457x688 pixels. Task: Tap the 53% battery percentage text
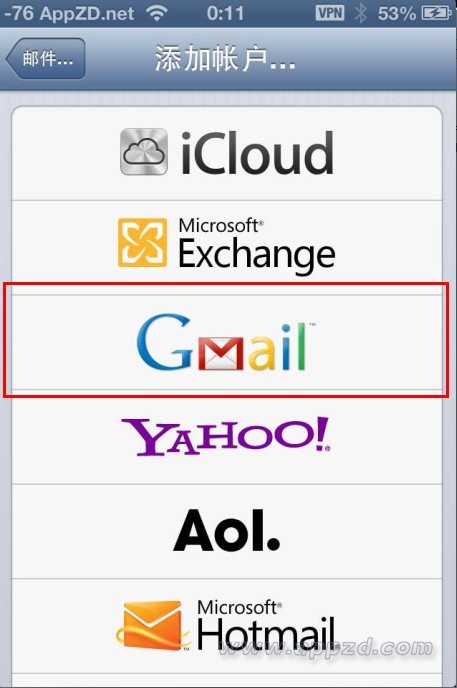396,13
